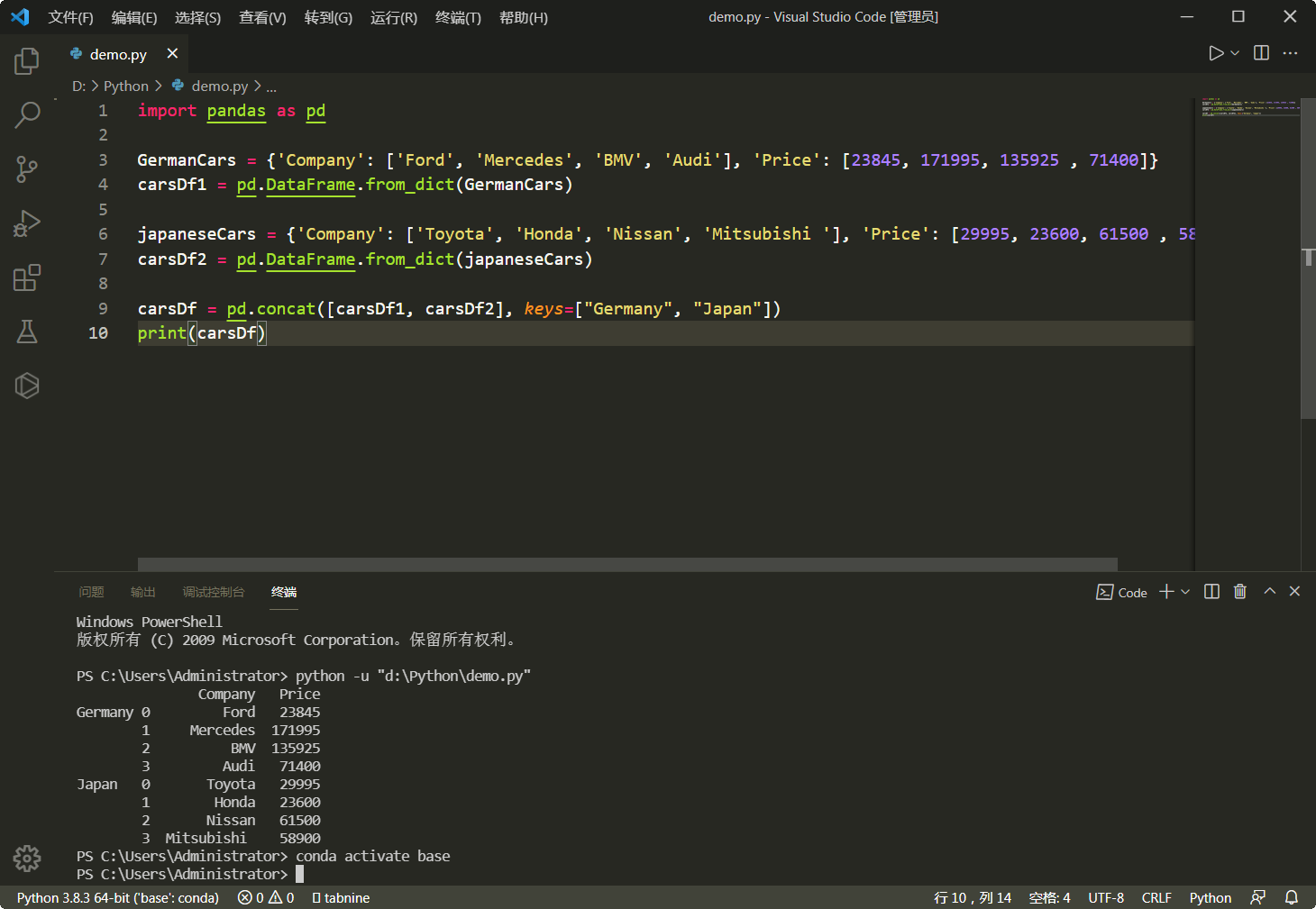Open the 终端(T) menu
This screenshot has width=1316, height=909.
[x=458, y=17]
